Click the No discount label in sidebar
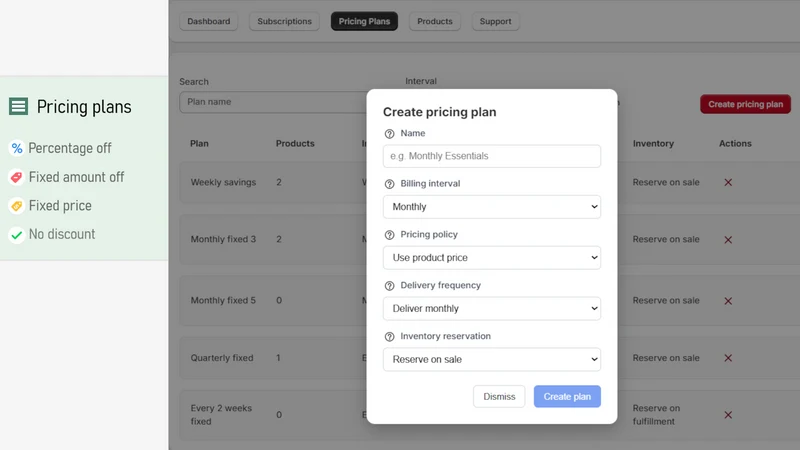800x450 pixels. click(62, 234)
